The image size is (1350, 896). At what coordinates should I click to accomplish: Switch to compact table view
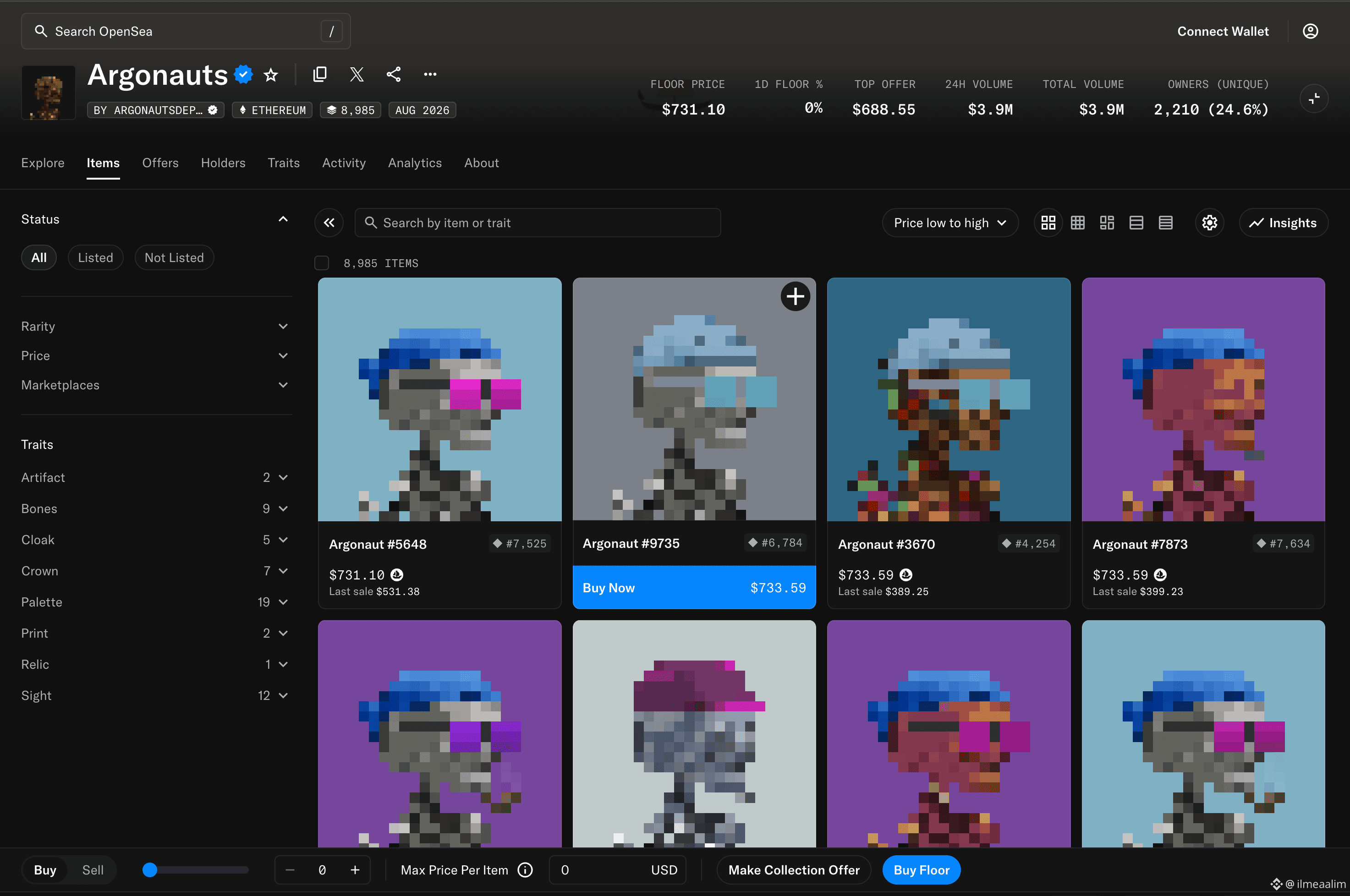[x=1165, y=223]
